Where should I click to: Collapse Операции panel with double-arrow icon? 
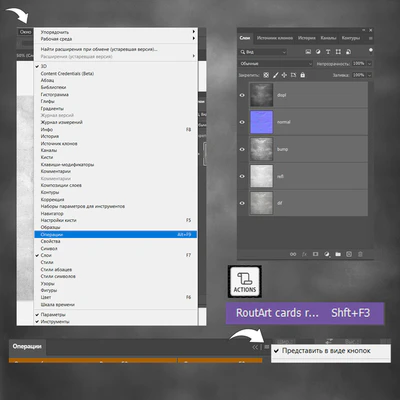pyautogui.click(x=255, y=347)
